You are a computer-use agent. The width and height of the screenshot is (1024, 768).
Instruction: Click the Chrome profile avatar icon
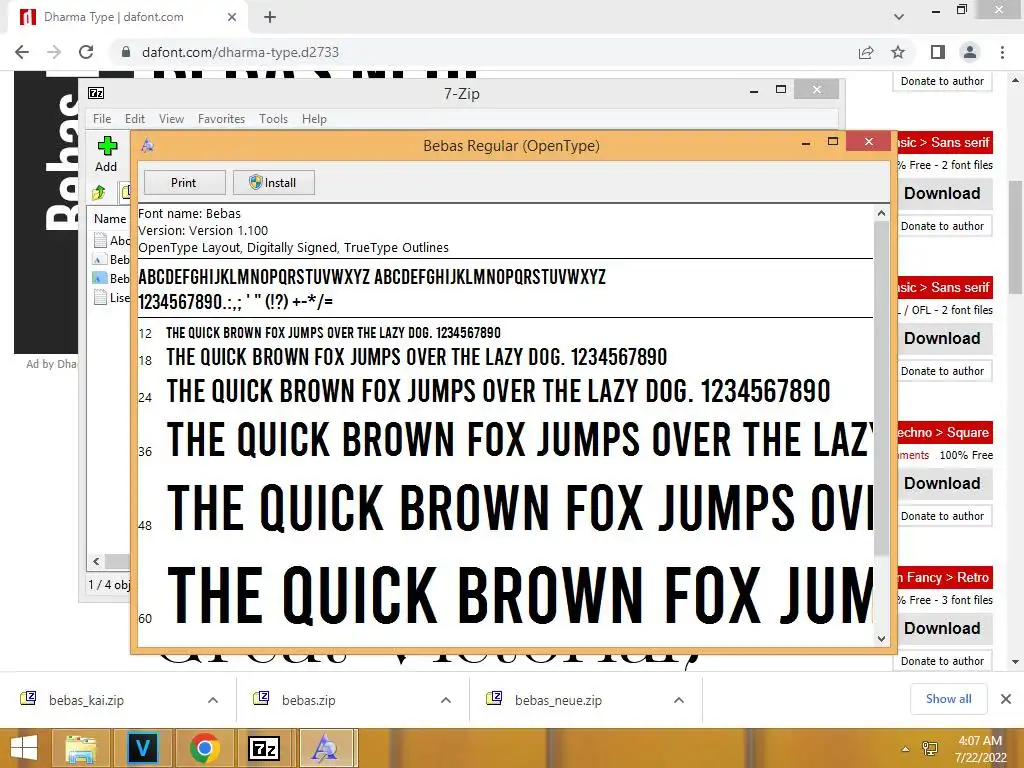point(970,52)
